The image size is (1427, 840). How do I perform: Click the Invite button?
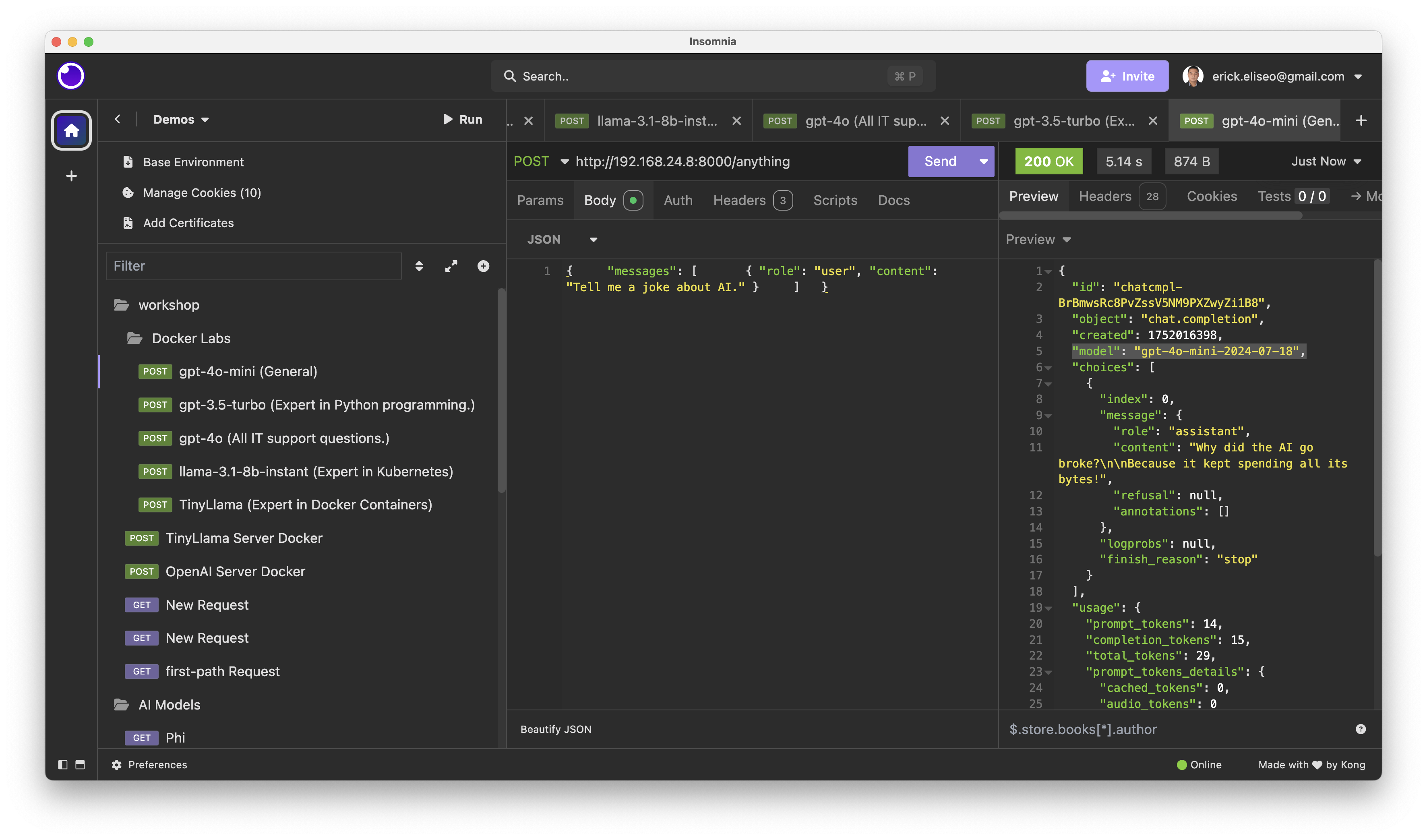[1127, 76]
